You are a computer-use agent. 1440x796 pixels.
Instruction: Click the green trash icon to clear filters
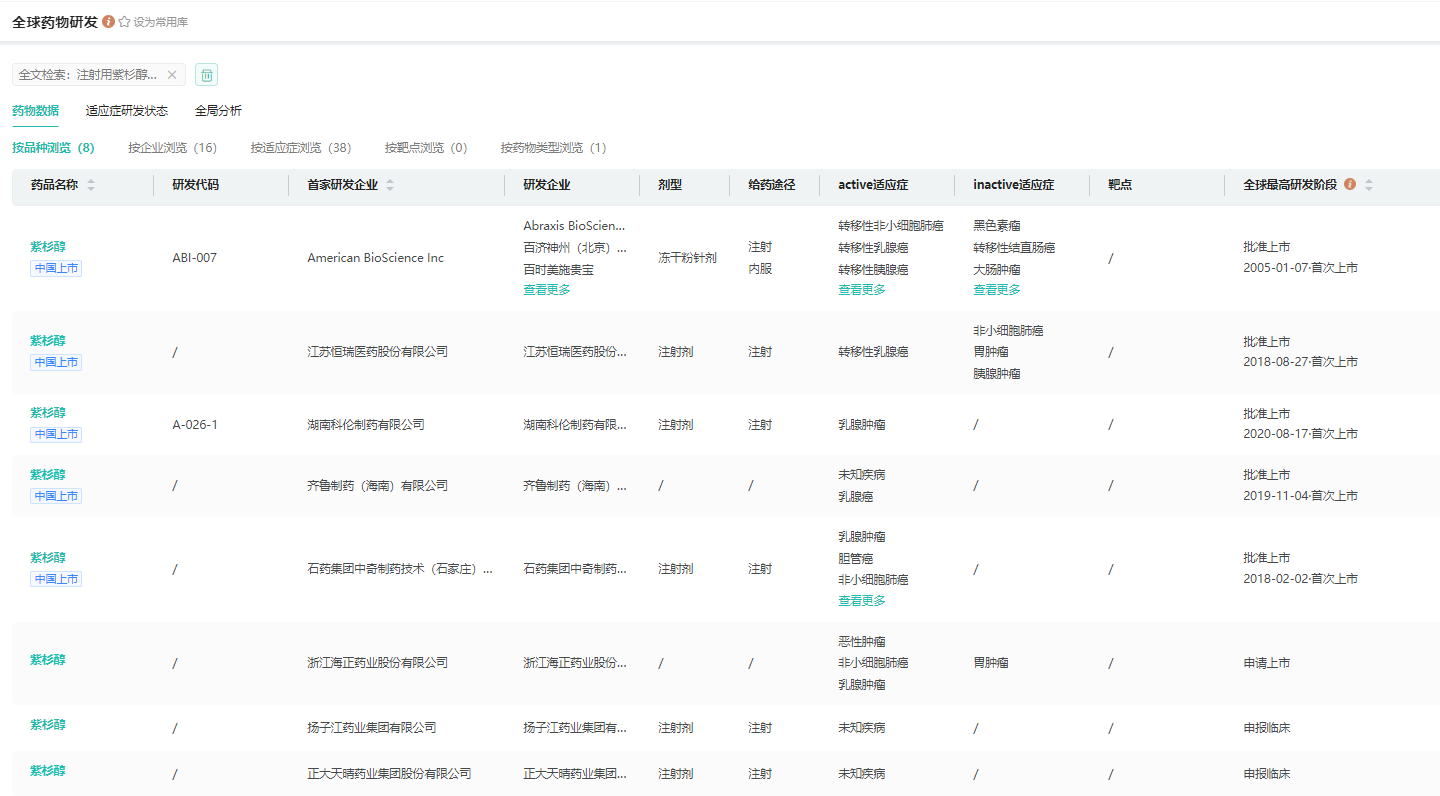206,75
